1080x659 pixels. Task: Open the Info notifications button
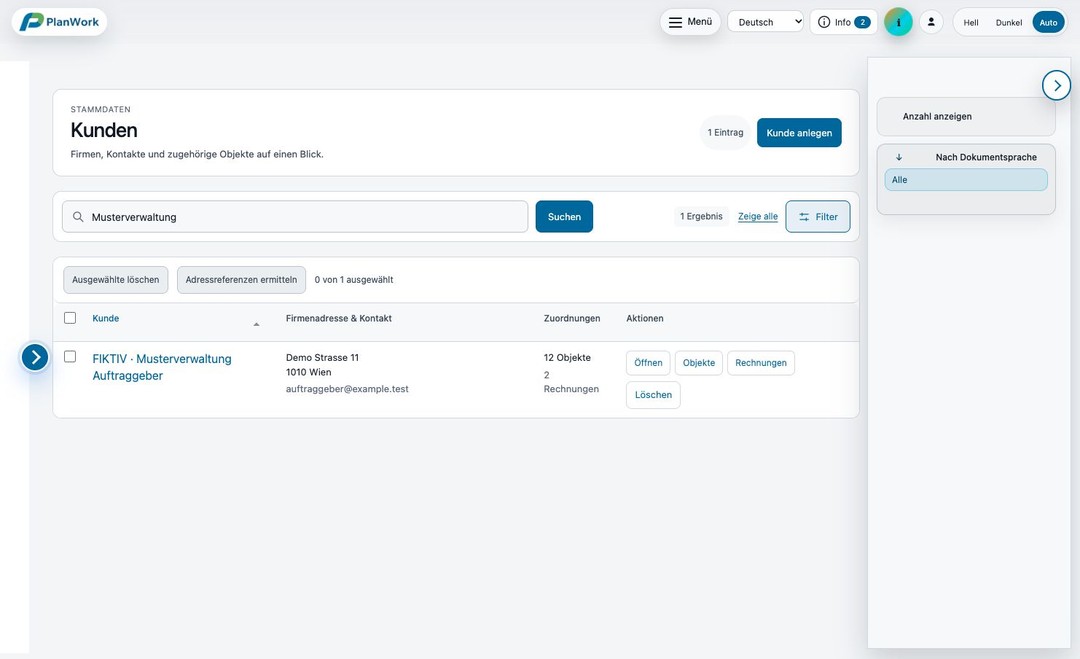coord(843,22)
